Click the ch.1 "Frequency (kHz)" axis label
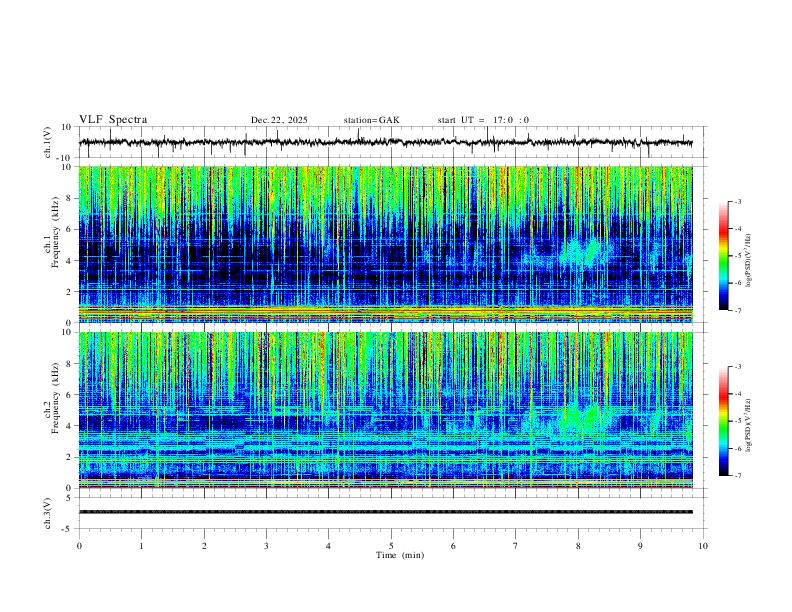 click(x=55, y=233)
